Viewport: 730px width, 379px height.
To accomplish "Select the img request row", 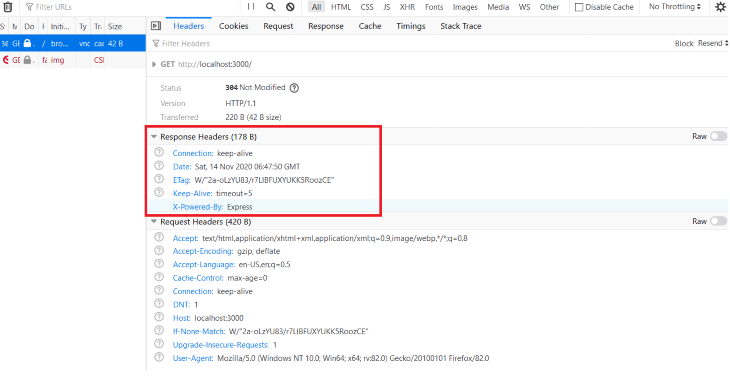I will [73, 60].
